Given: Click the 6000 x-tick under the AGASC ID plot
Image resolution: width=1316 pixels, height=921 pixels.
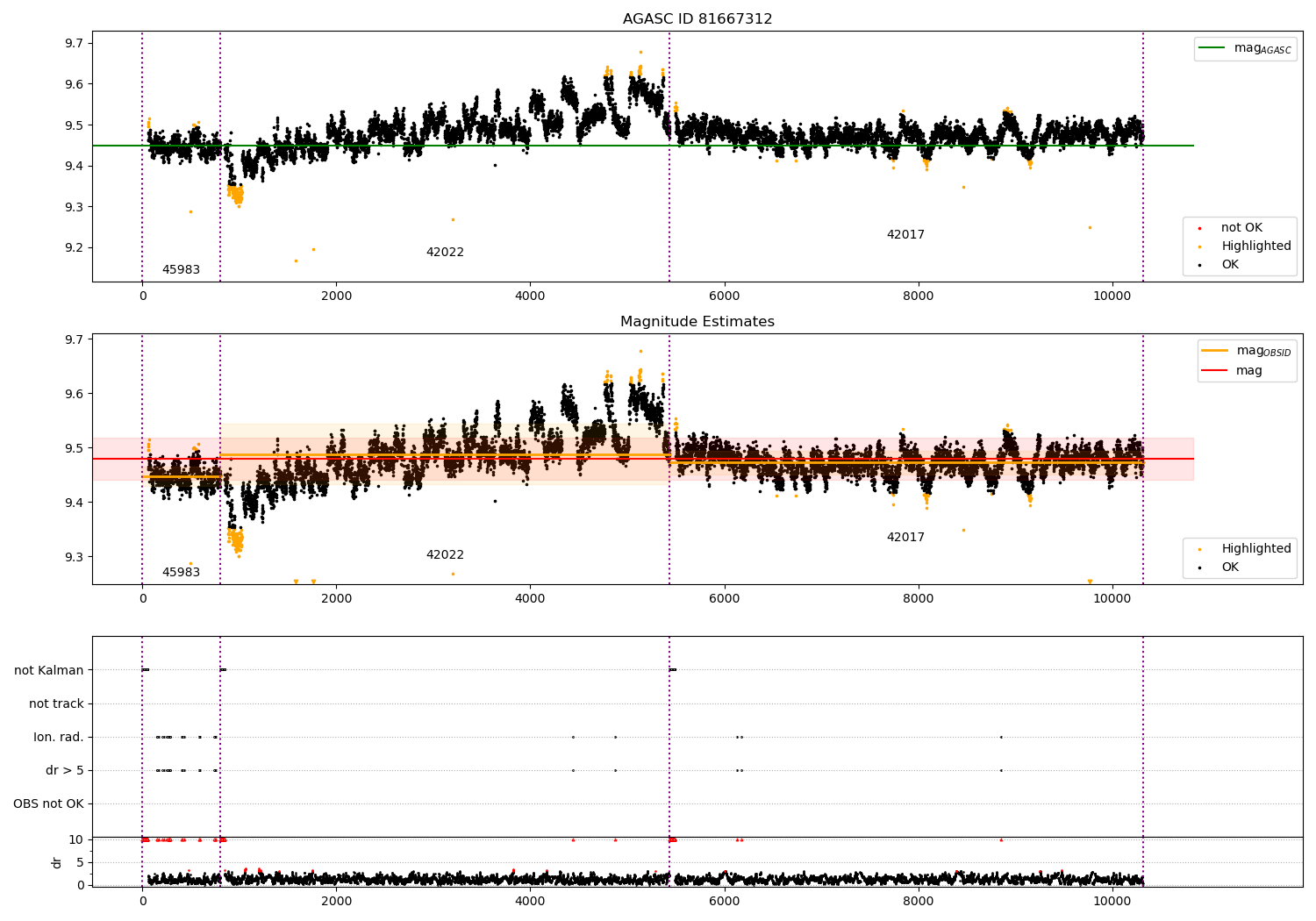Looking at the screenshot, I should pyautogui.click(x=725, y=296).
